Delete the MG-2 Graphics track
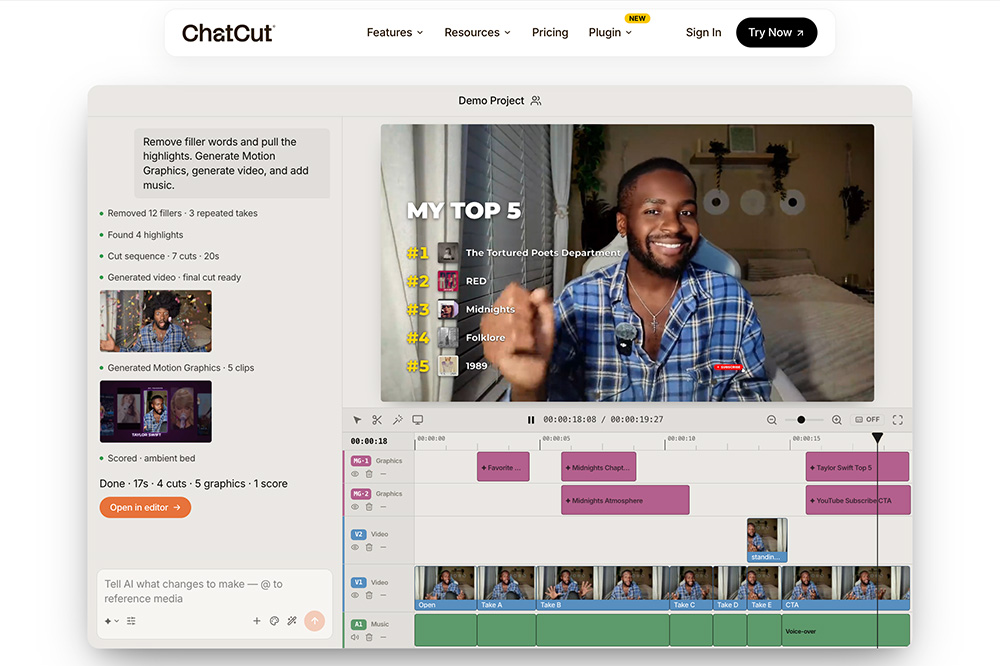 [369, 507]
